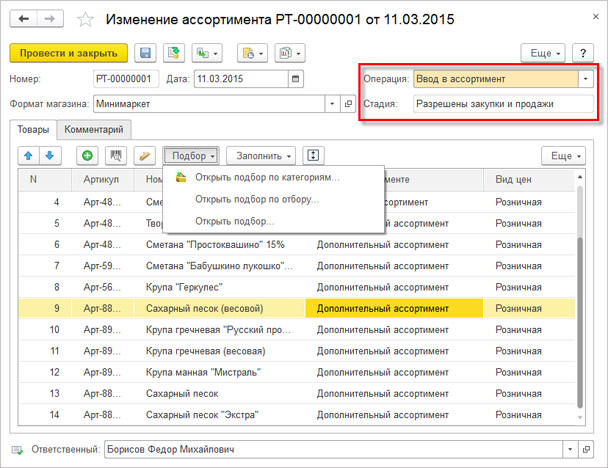Viewport: 608px width, 468px height.
Task: Click the Провести и закрыть button
Action: coord(69,53)
